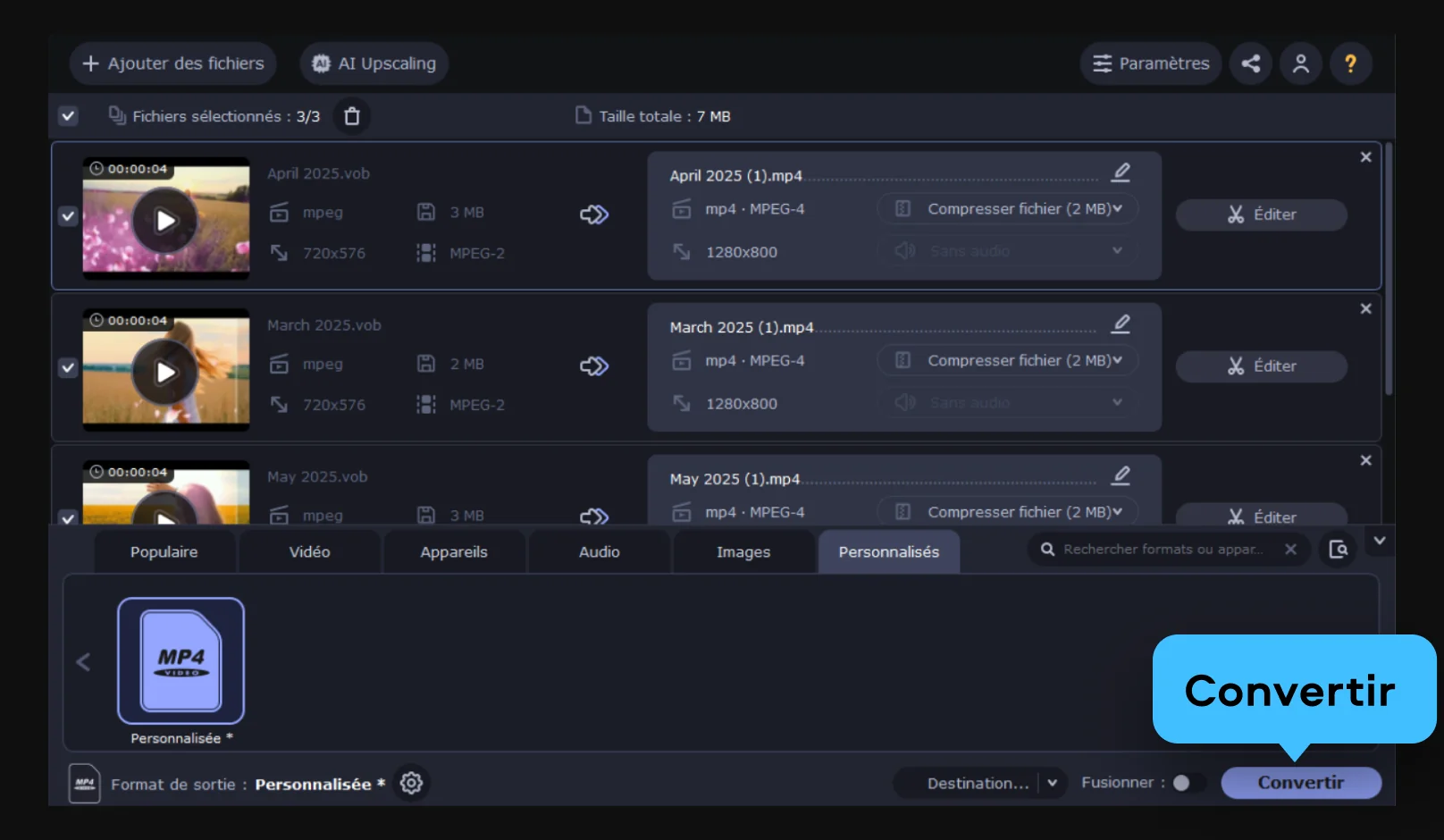Select the MP4 Personnalisée format preset

click(180, 661)
